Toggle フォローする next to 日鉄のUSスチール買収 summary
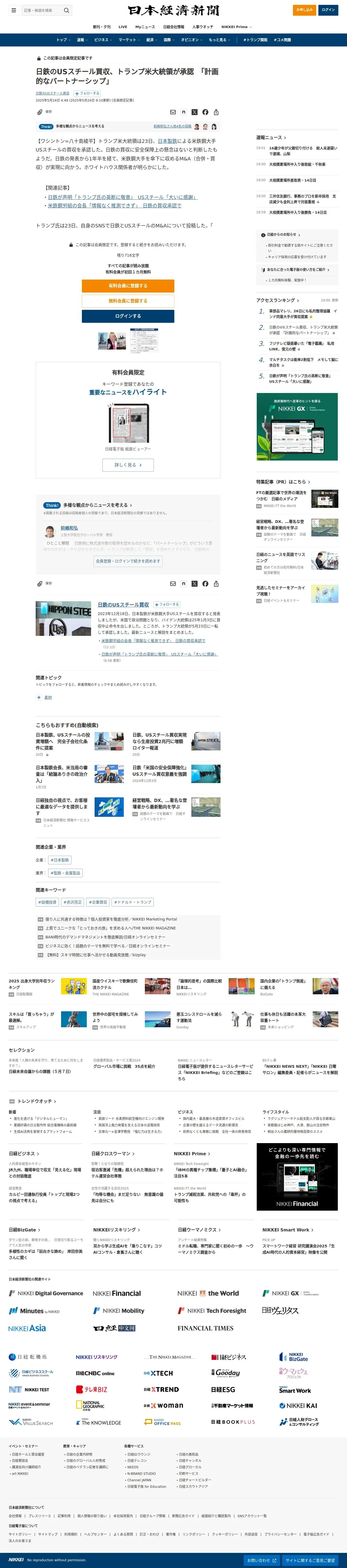 point(166,605)
